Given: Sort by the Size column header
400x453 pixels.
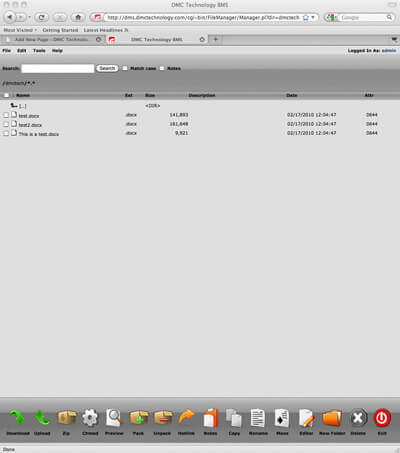Looking at the screenshot, I should [150, 95].
